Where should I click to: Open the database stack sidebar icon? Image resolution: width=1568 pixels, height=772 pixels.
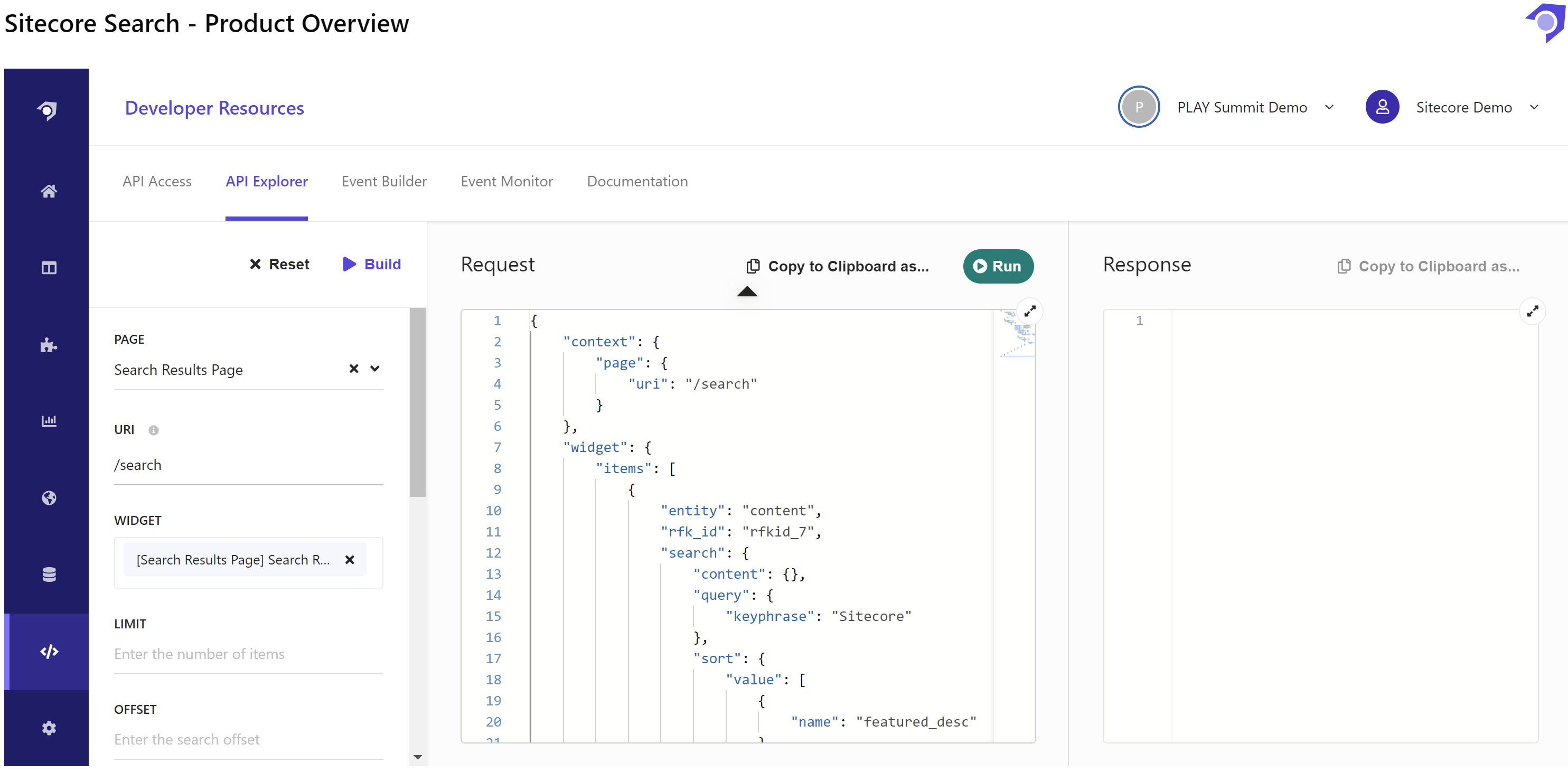click(x=49, y=574)
